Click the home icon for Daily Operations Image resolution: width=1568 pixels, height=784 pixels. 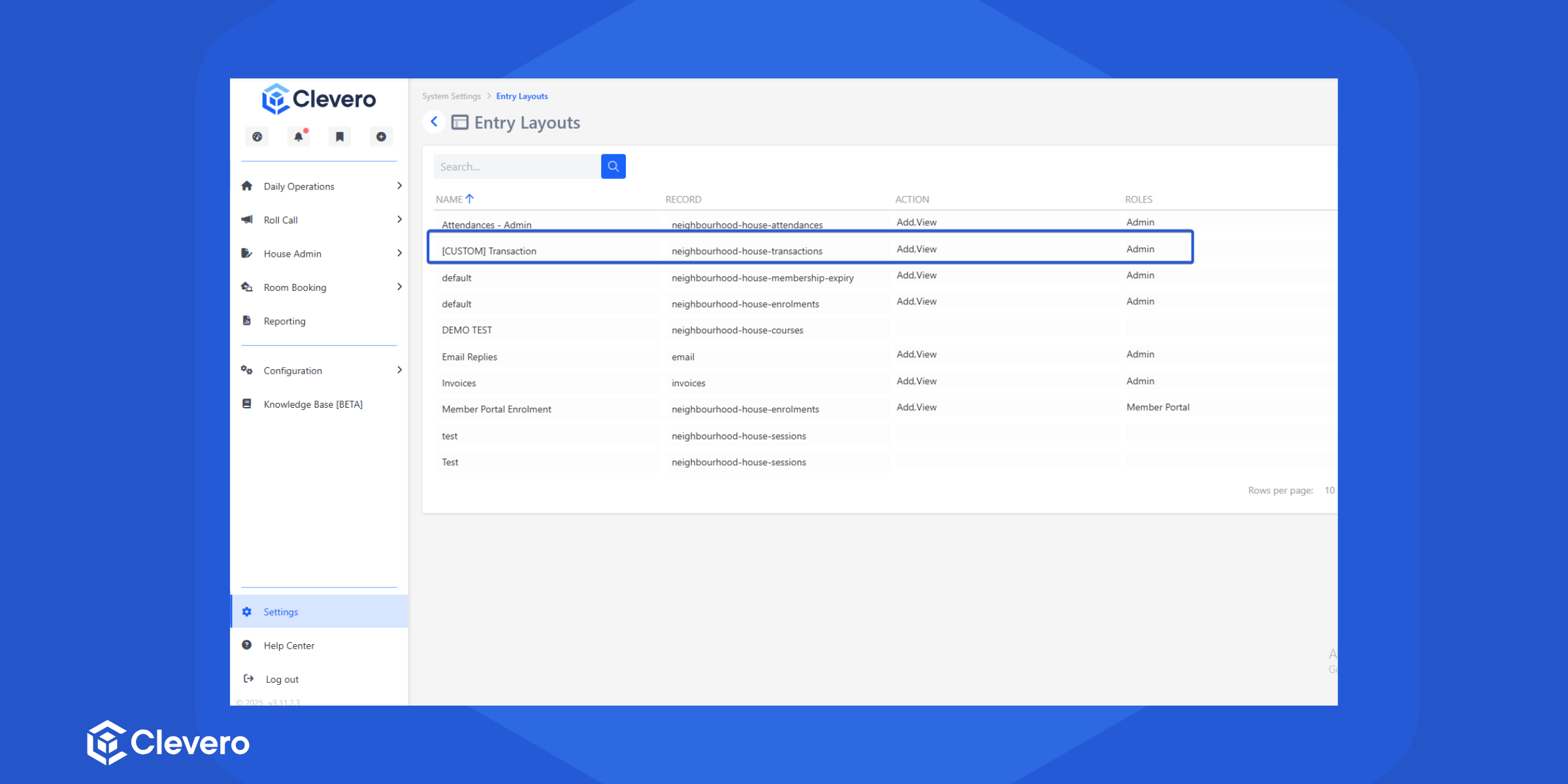pos(247,186)
